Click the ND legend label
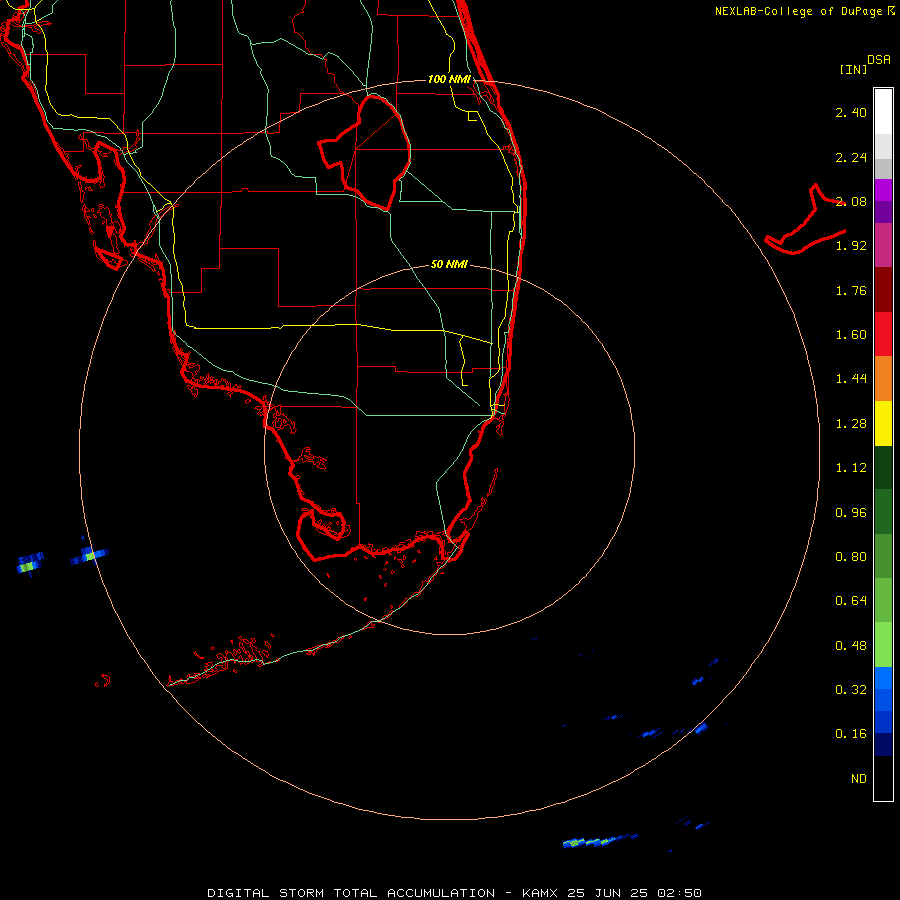Screen dimensions: 900x900 tap(859, 779)
